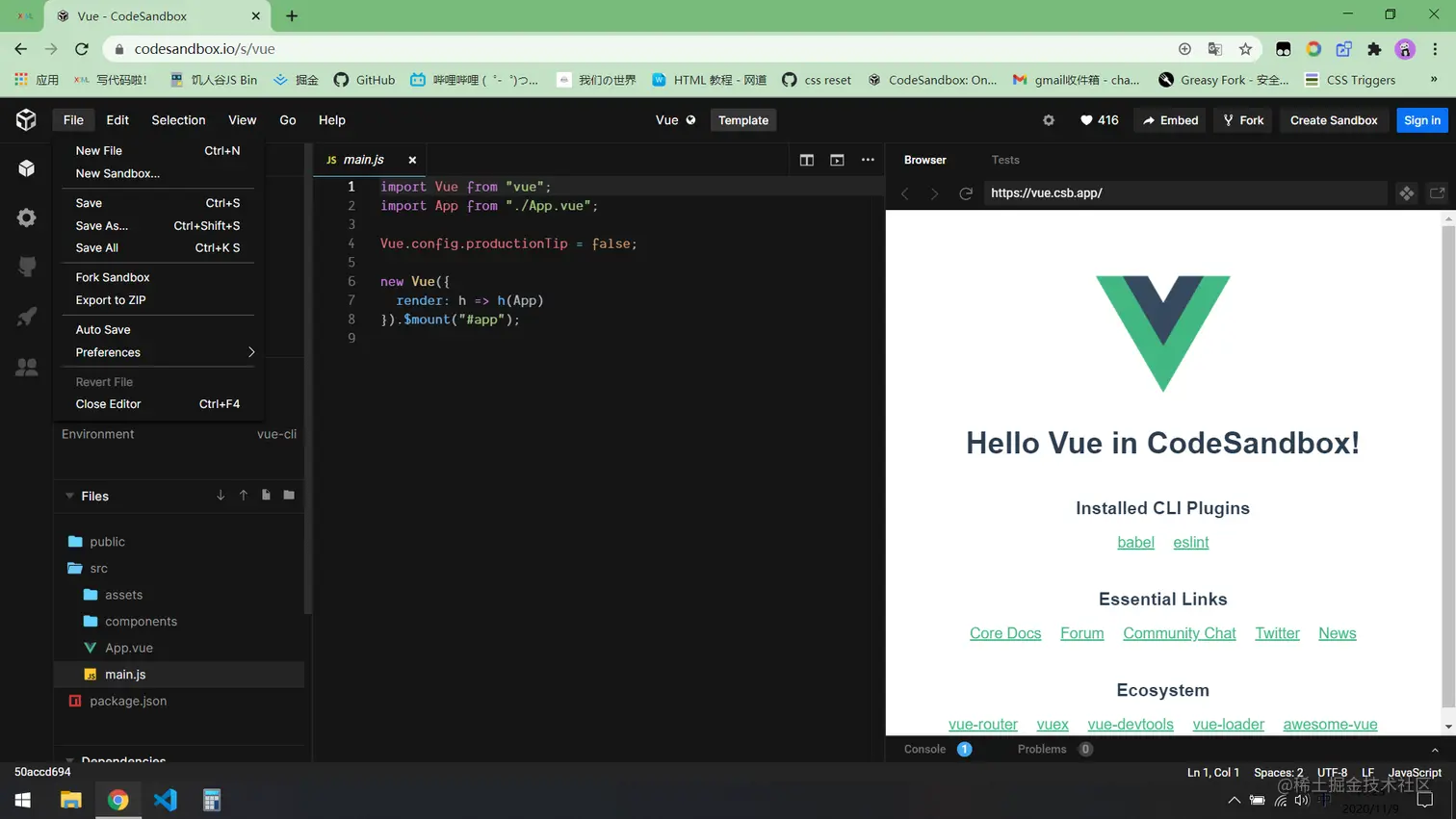Click the Sign in button
Viewport: 1456px width, 819px height.
tap(1422, 120)
